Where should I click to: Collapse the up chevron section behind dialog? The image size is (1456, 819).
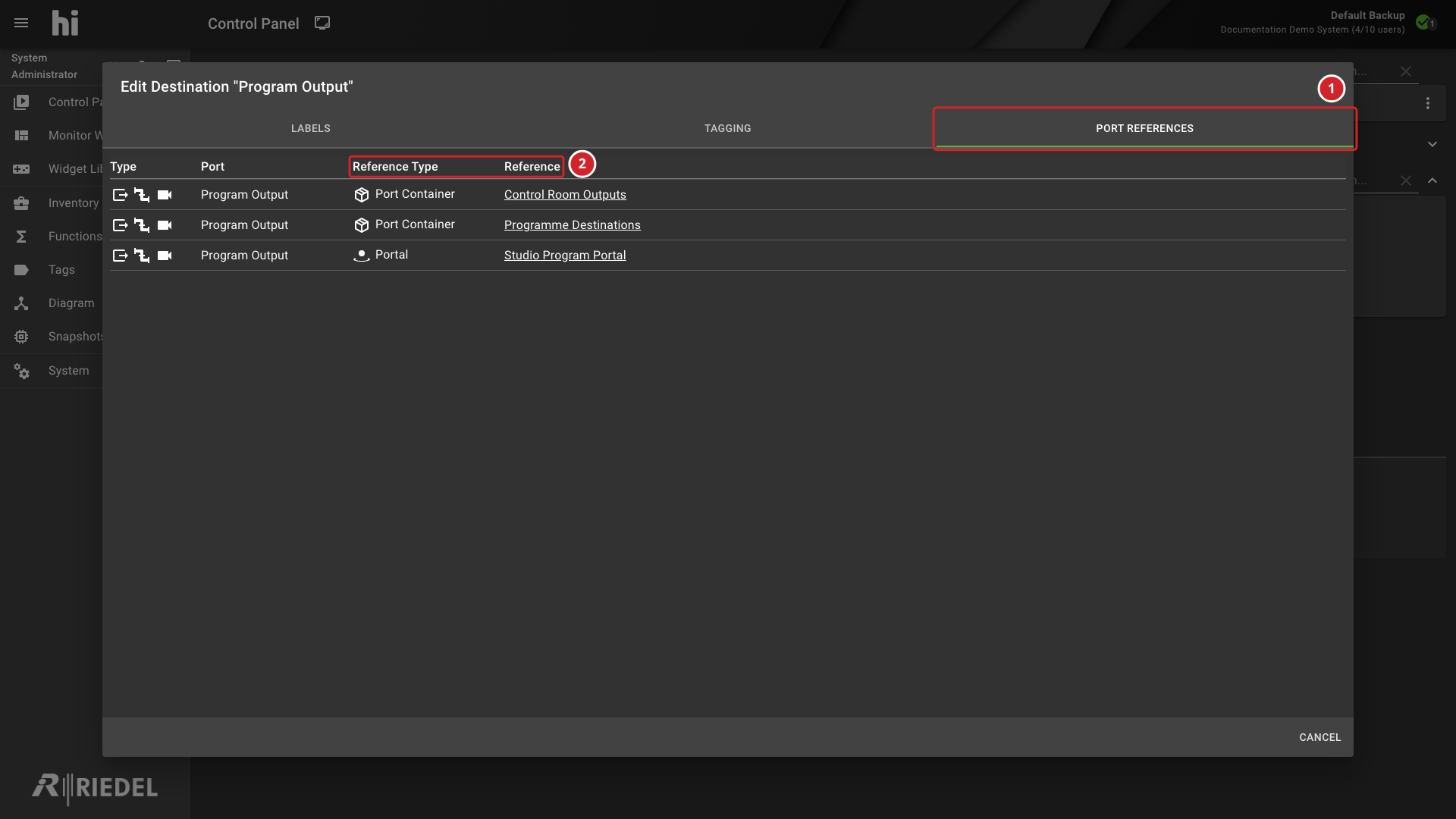[x=1432, y=180]
